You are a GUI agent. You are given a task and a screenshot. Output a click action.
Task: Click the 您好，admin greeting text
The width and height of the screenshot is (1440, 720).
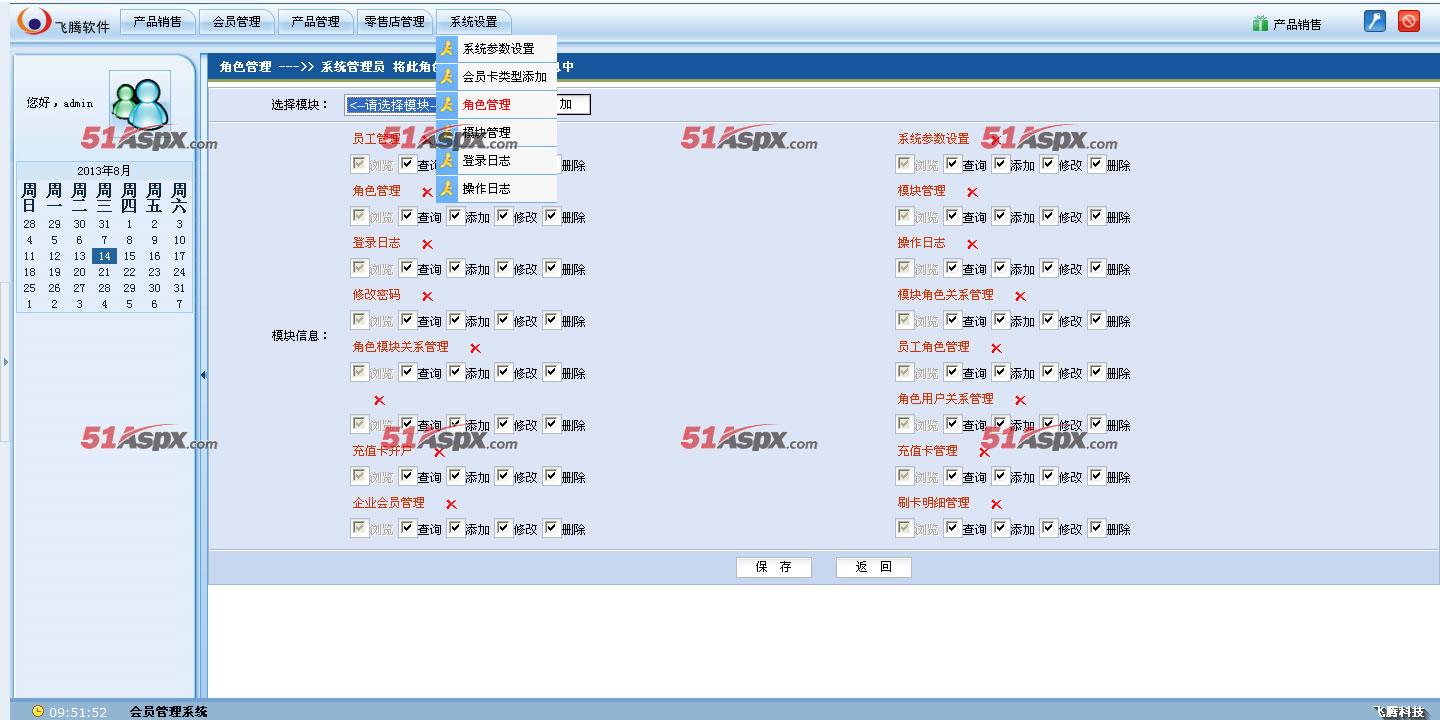60,103
